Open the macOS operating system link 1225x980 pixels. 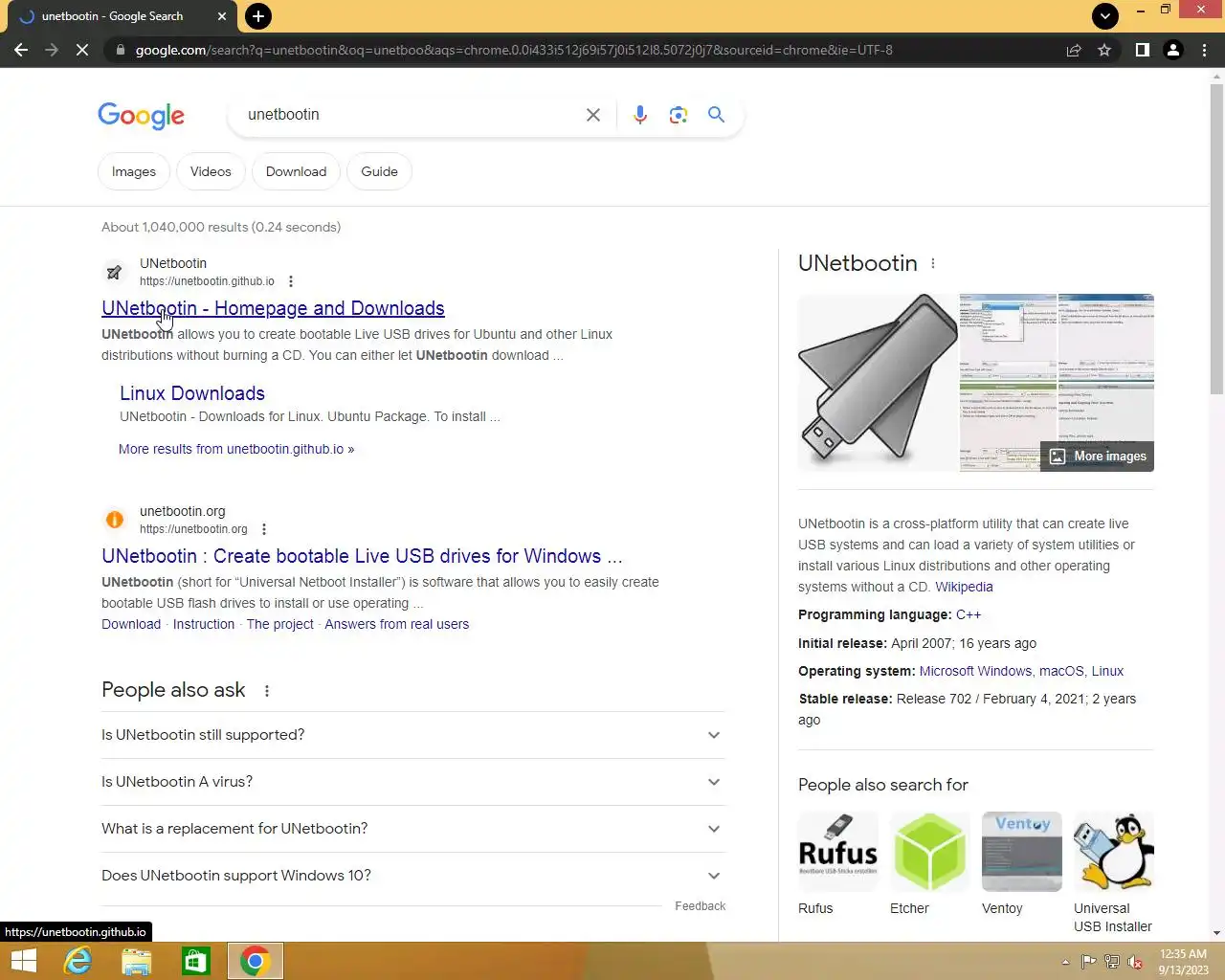(1061, 671)
